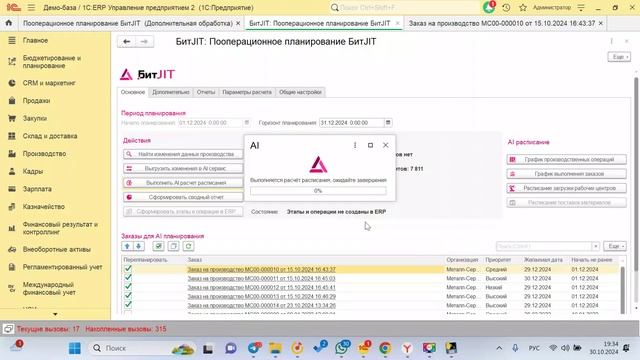Open График выполнения заказов

[567, 174]
